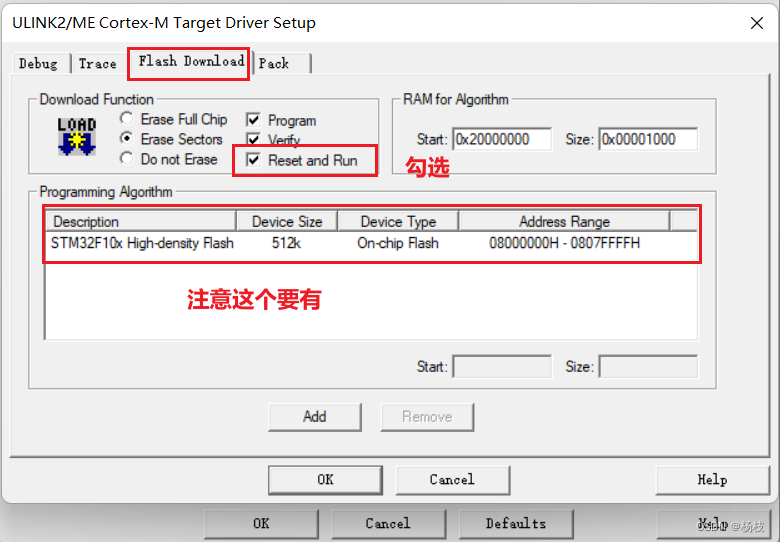Open the Trace tab

click(x=98, y=64)
